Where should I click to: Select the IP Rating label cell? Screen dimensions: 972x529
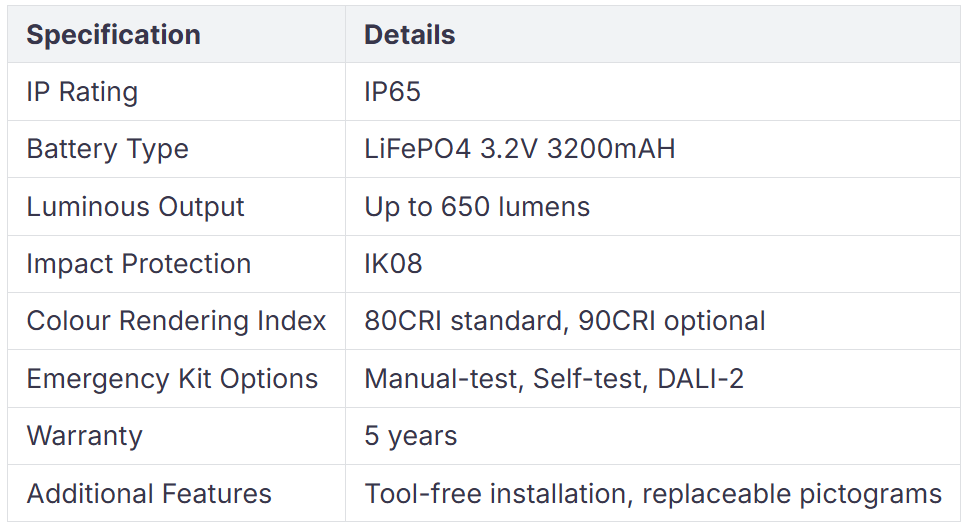pos(82,92)
